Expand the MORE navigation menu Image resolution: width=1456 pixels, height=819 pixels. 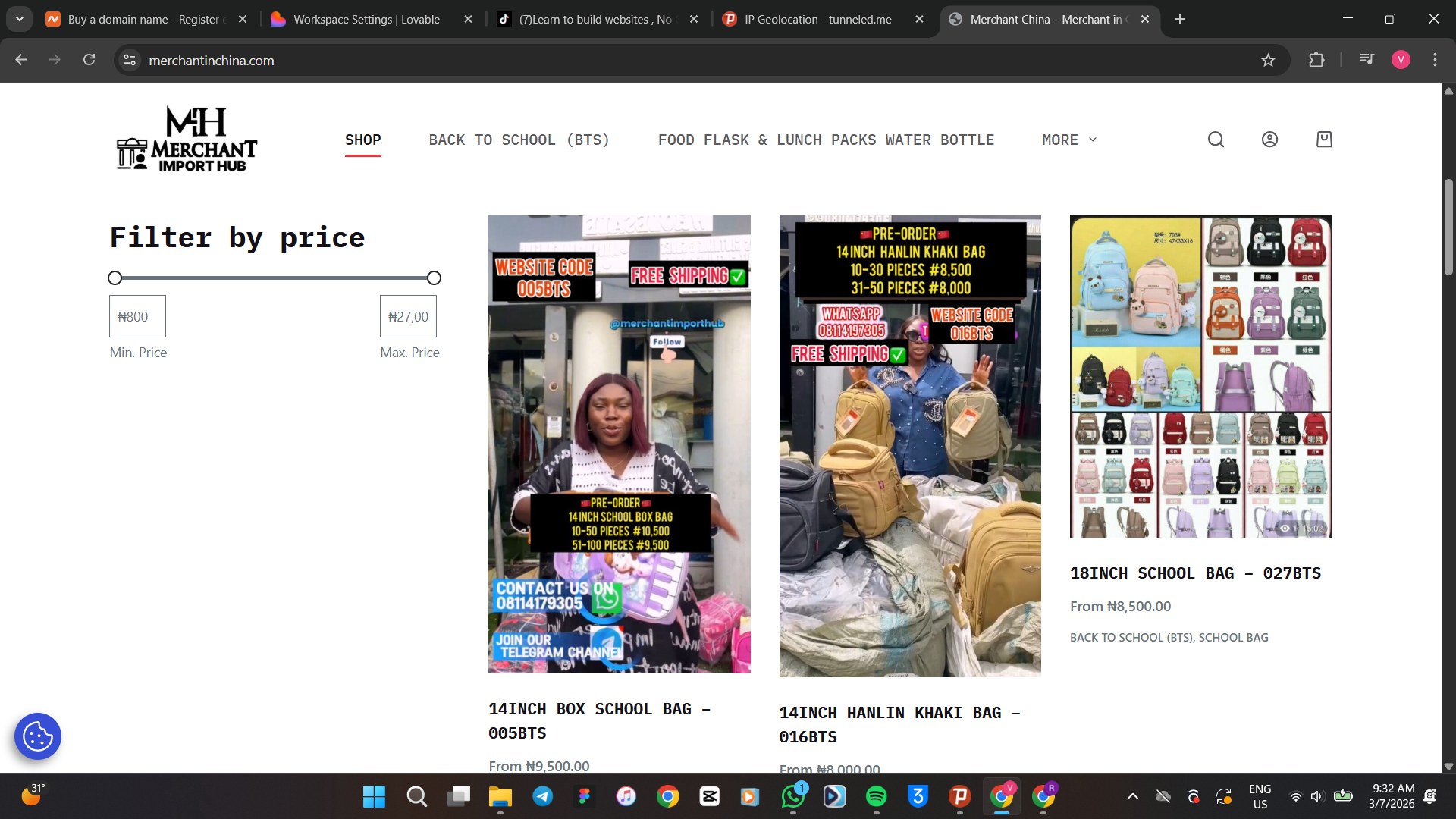pos(1068,140)
